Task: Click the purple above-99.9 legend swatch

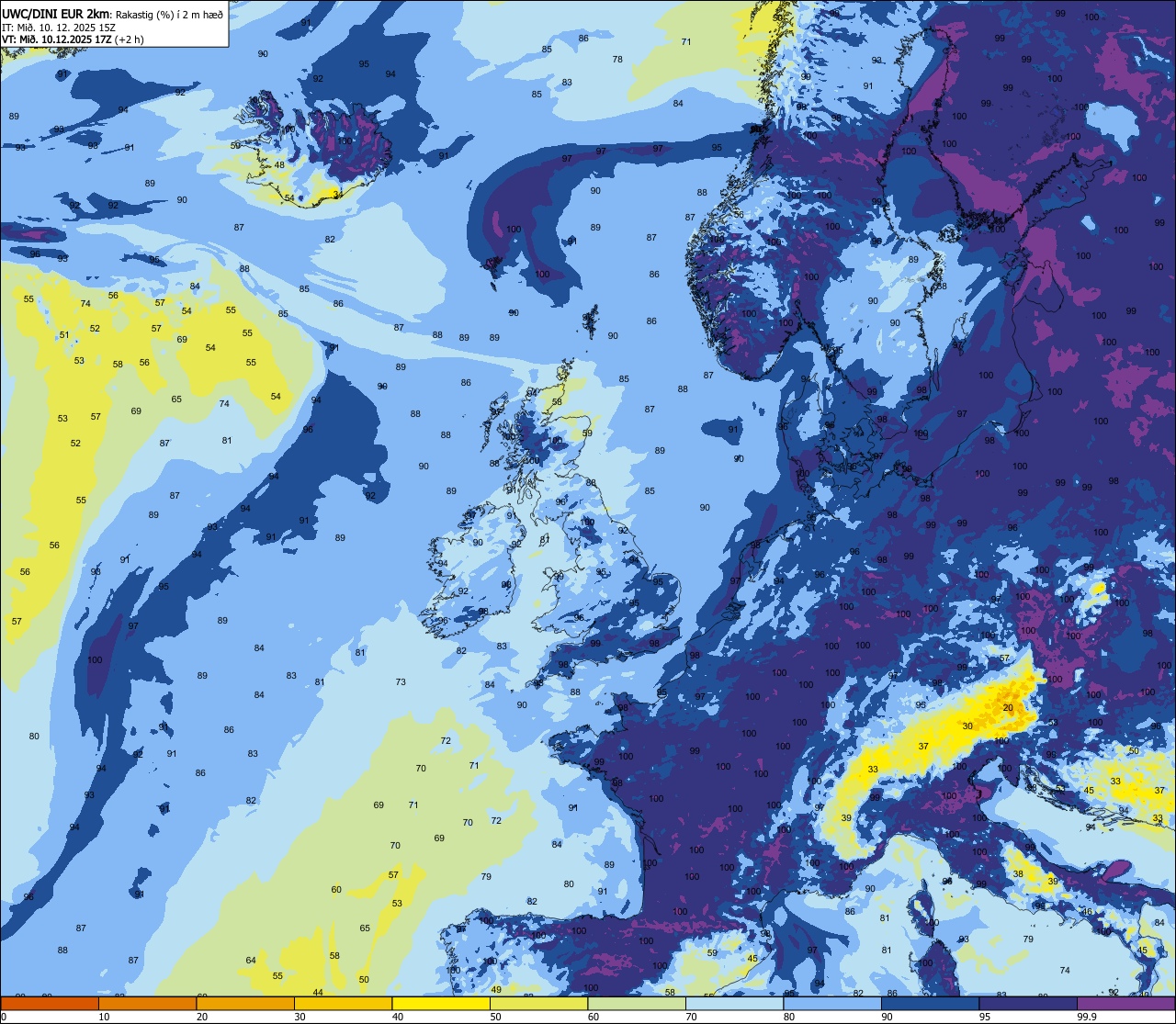Action: 1125,1003
